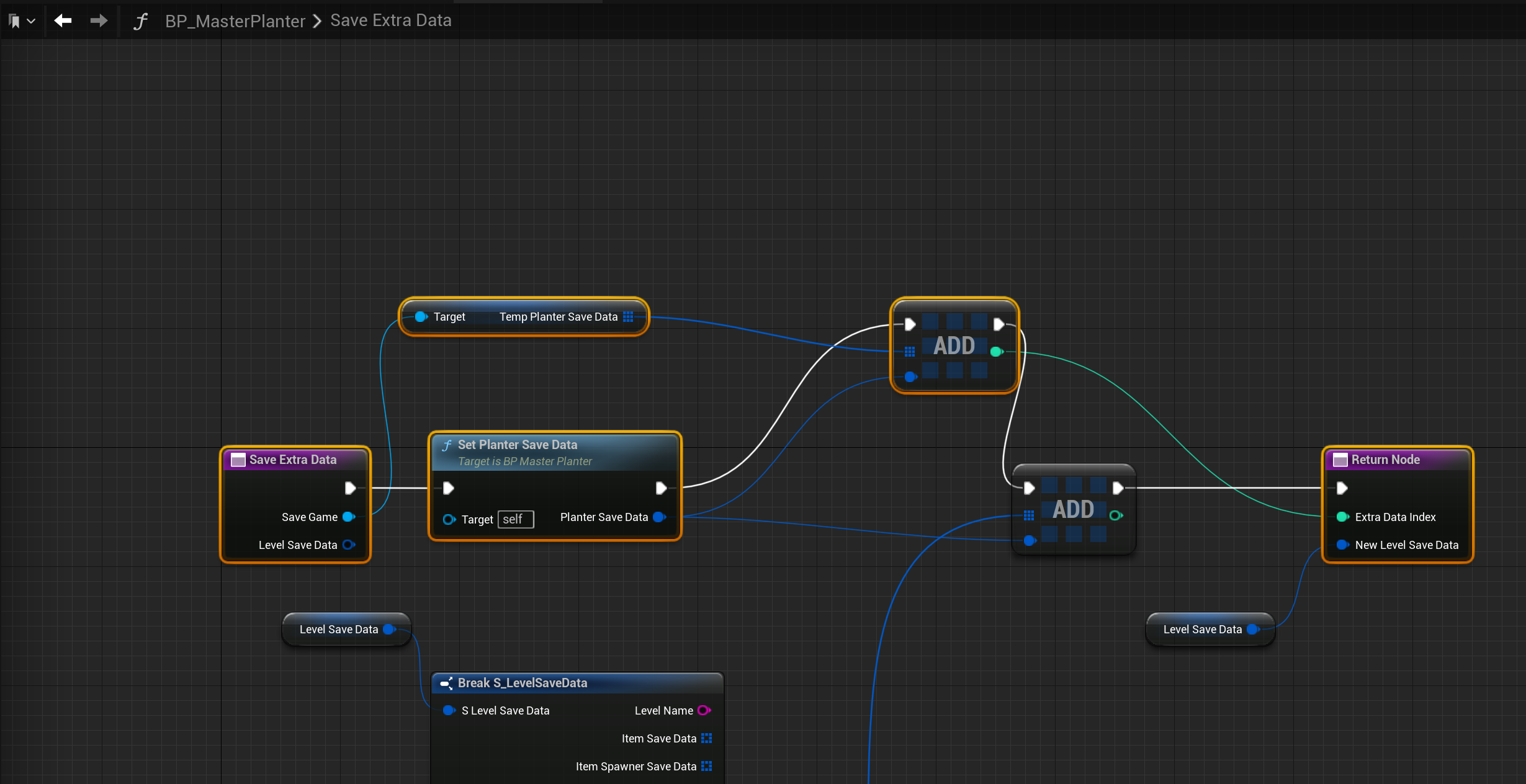This screenshot has height=784, width=1526.
Task: Click Temp Planter Save Data array pin
Action: coord(628,317)
